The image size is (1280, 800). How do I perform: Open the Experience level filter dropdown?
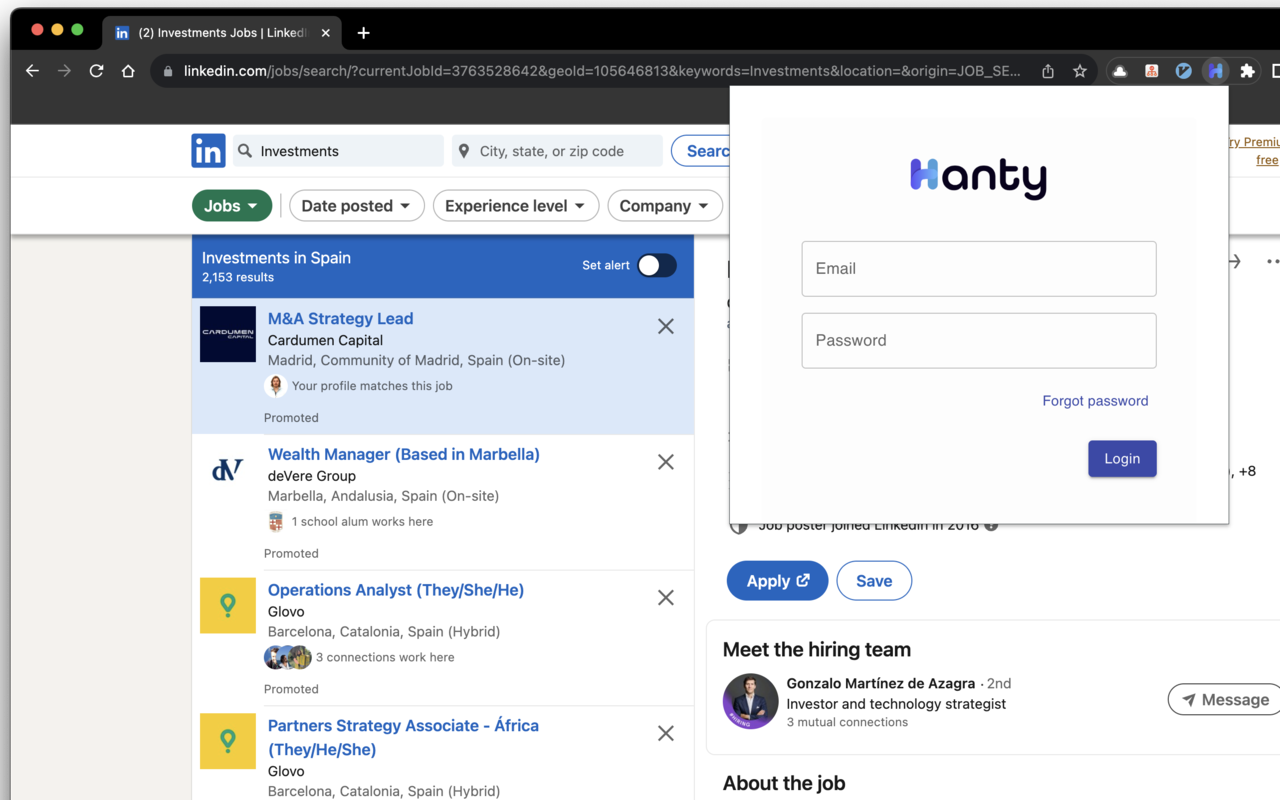point(515,205)
